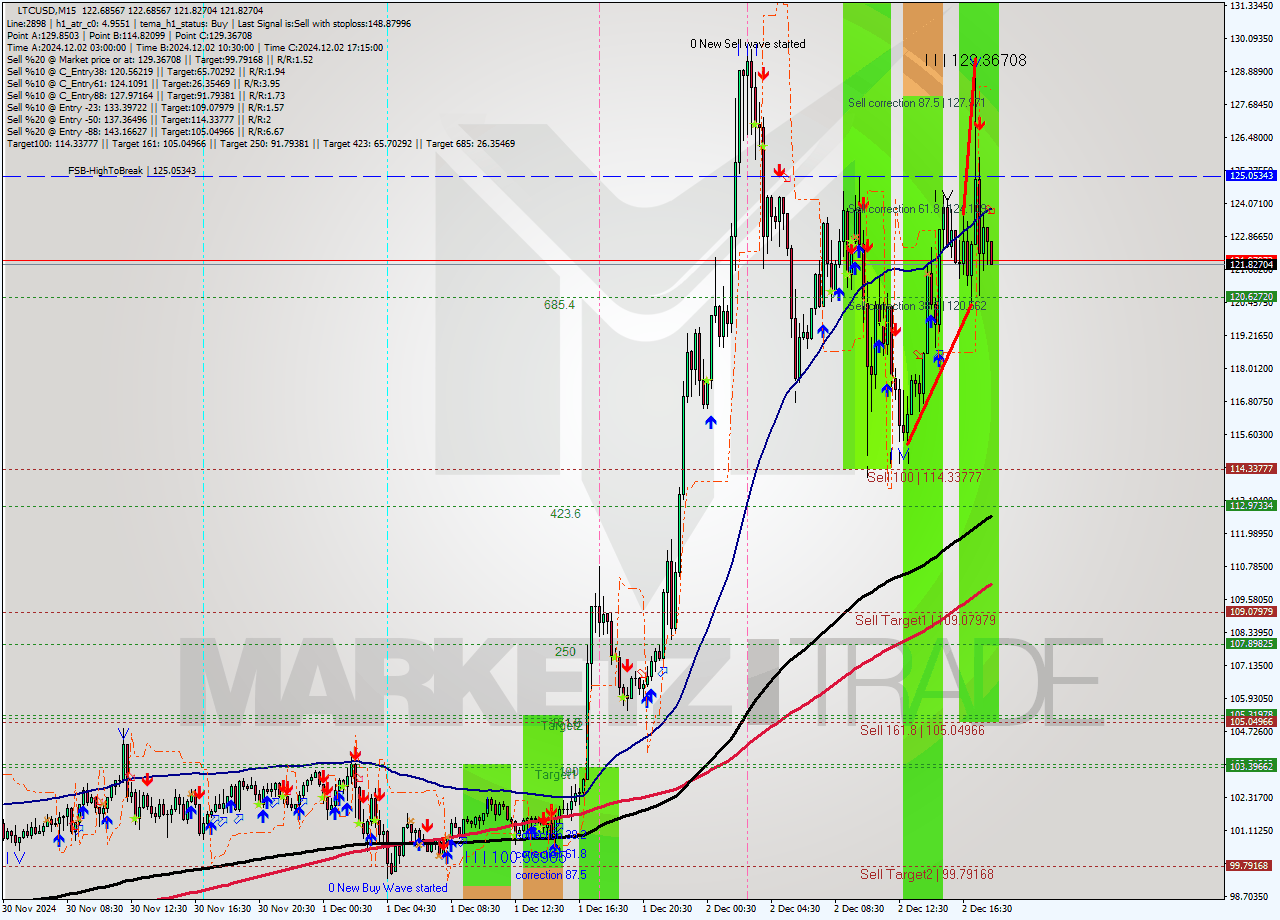This screenshot has height=920, width=1280.
Task: Click the '2 Dec 08:30' time axis label
Action: (x=860, y=909)
